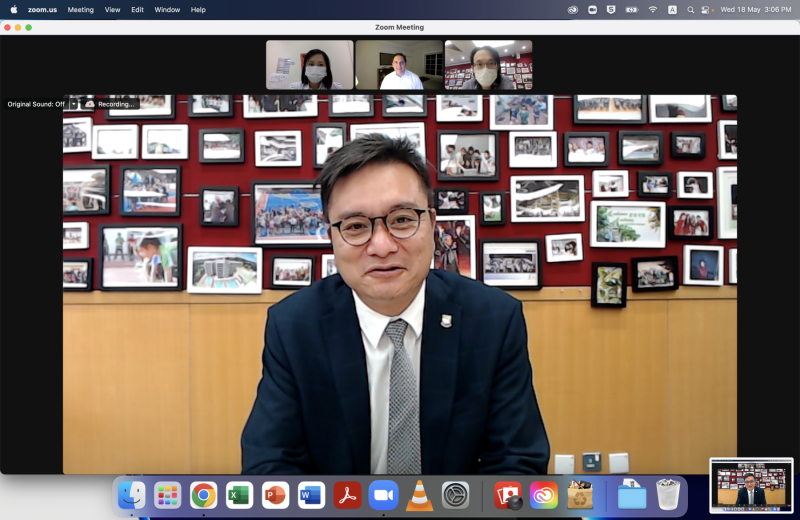The height and width of the screenshot is (520, 800).
Task: Open Finder from the Dock
Action: (132, 495)
